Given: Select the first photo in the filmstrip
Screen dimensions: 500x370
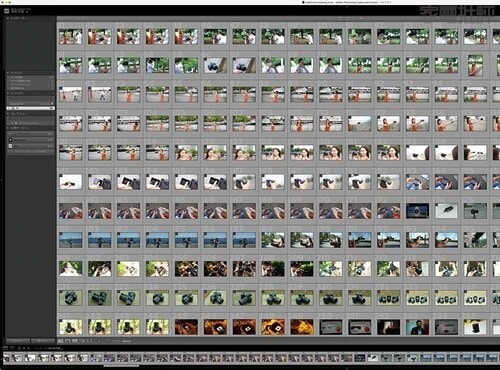Looking at the screenshot, I should [6, 358].
